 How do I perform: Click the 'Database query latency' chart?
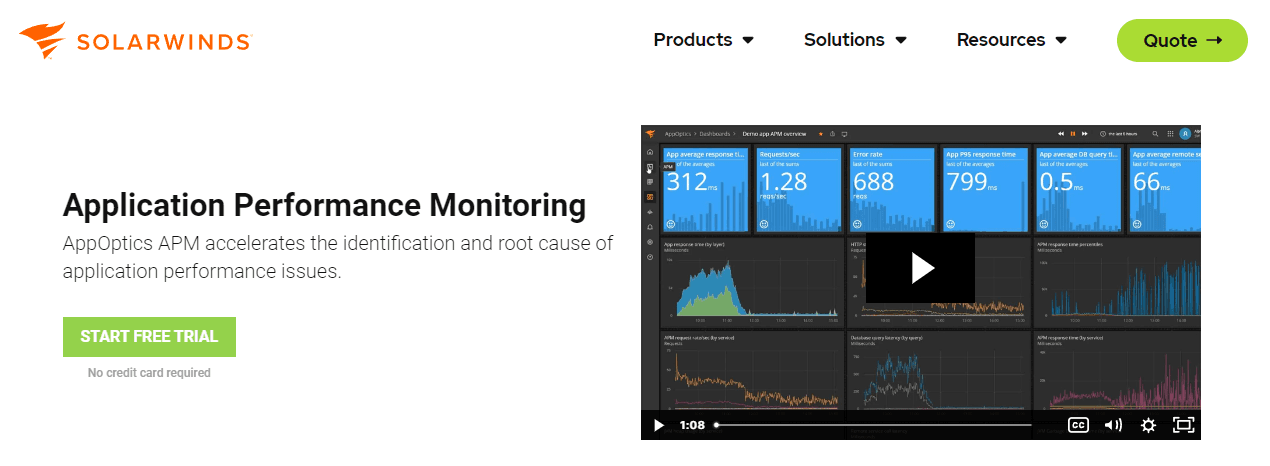(938, 370)
